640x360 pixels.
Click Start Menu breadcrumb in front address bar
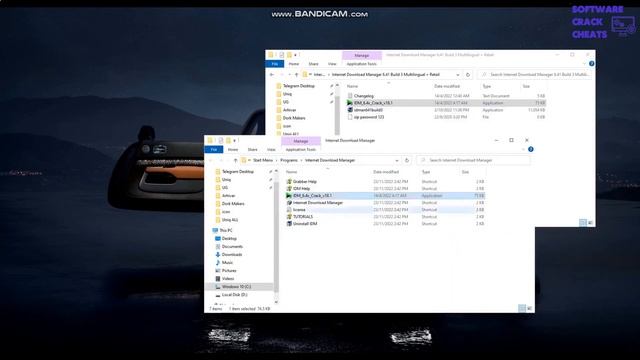[263, 160]
